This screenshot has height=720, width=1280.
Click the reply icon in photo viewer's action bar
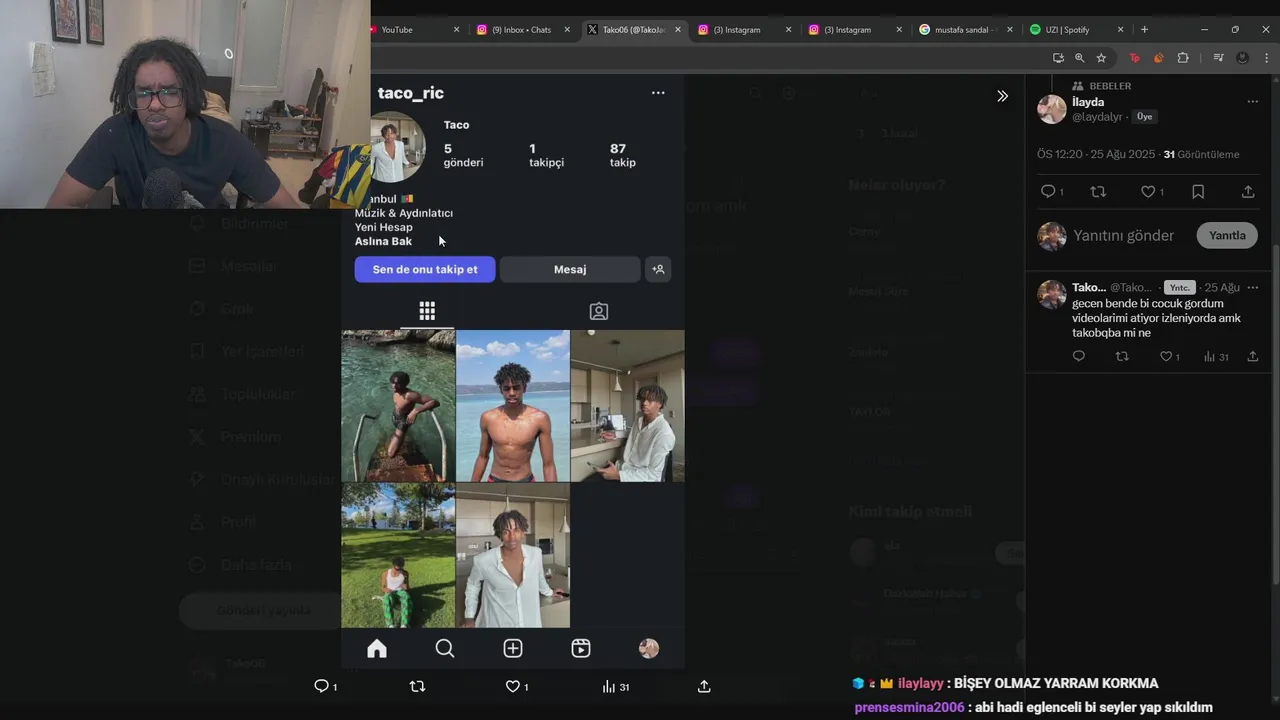click(321, 686)
